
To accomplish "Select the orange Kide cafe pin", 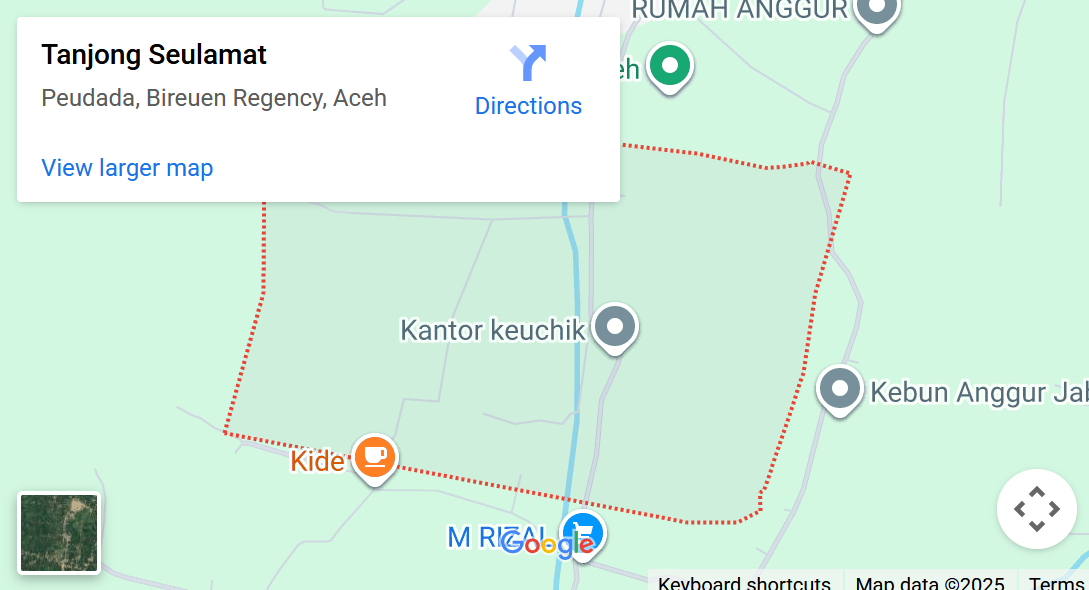I will (375, 459).
